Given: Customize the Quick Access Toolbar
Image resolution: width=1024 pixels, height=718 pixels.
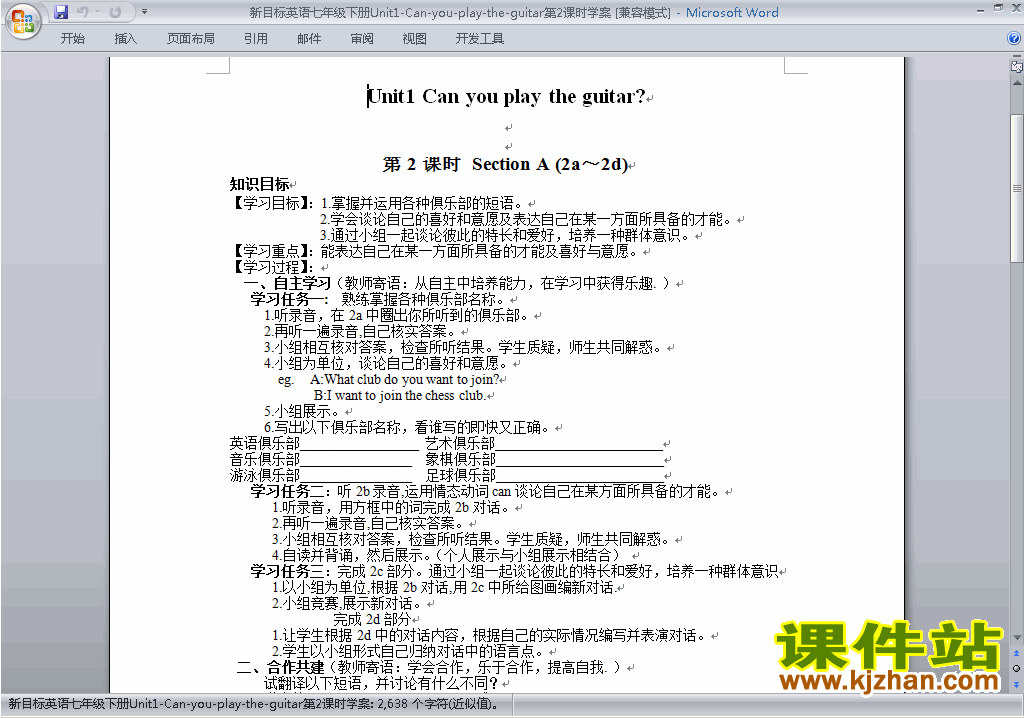Looking at the screenshot, I should (x=144, y=12).
